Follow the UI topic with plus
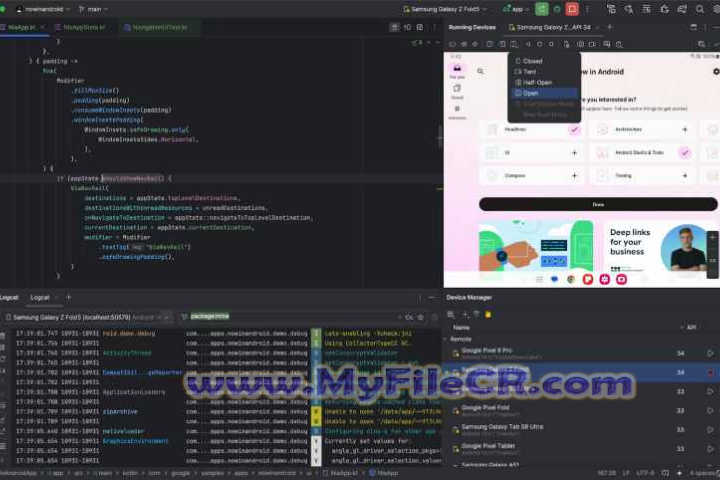Screen dimensions: 720x480 [574, 152]
